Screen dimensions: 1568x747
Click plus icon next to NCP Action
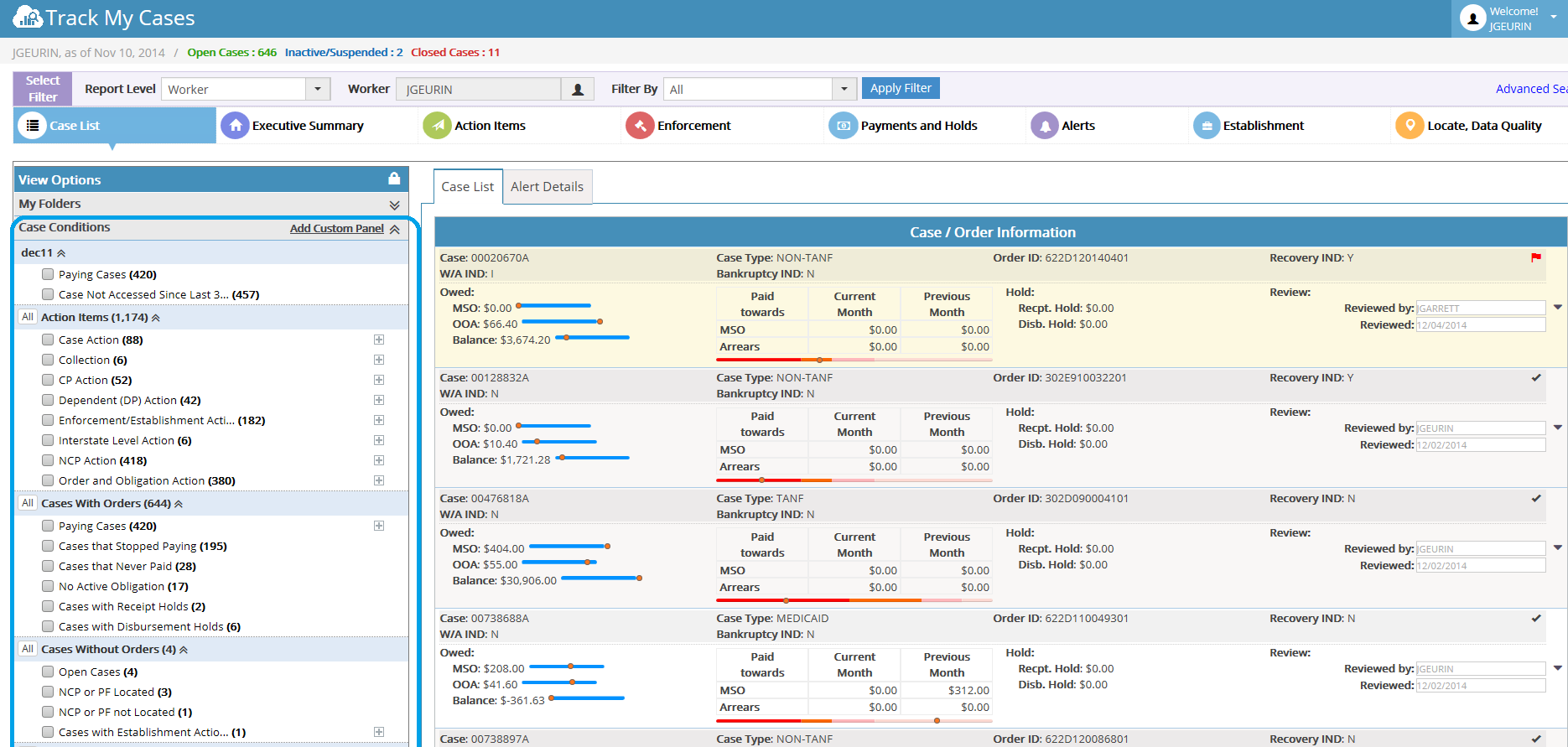pyautogui.click(x=379, y=460)
